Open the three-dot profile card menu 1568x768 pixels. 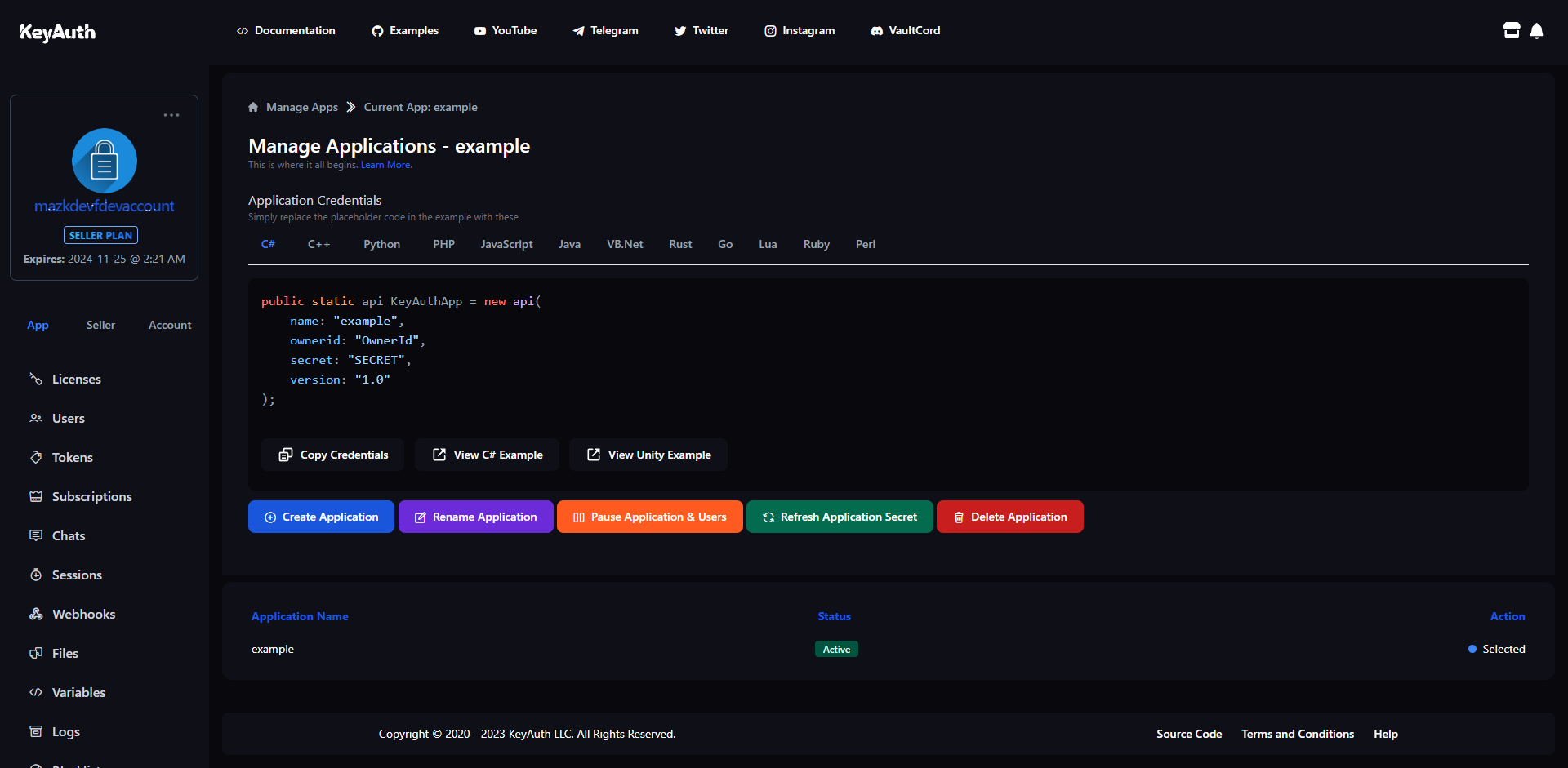[171, 115]
